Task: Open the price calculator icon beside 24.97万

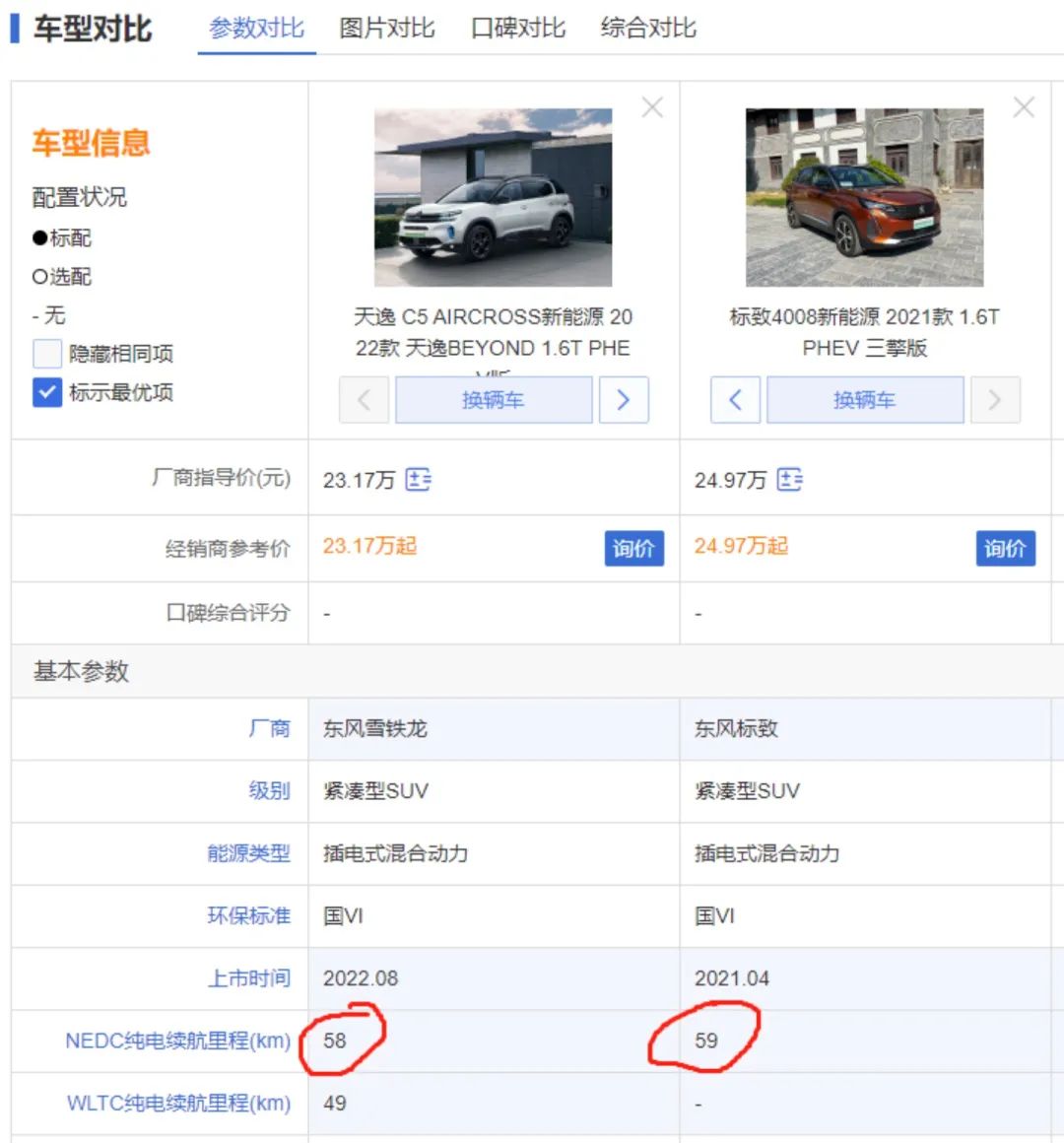Action: click(x=790, y=480)
